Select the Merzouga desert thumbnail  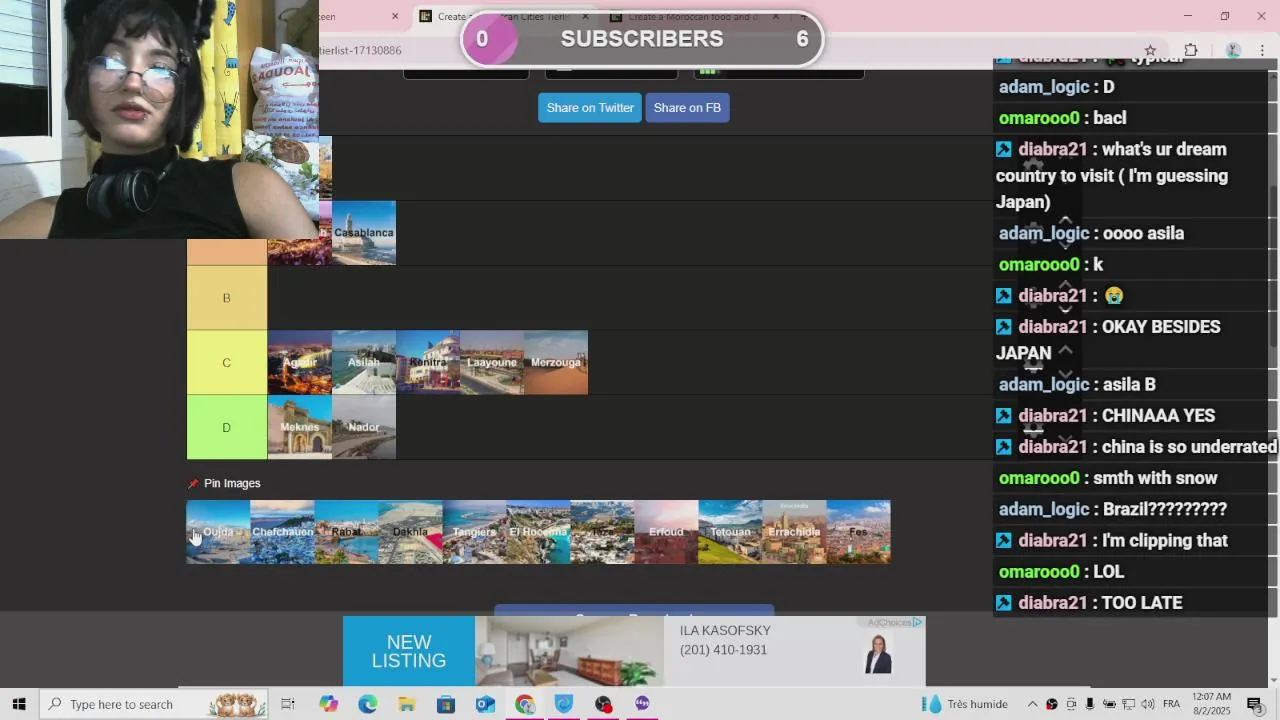pos(556,363)
